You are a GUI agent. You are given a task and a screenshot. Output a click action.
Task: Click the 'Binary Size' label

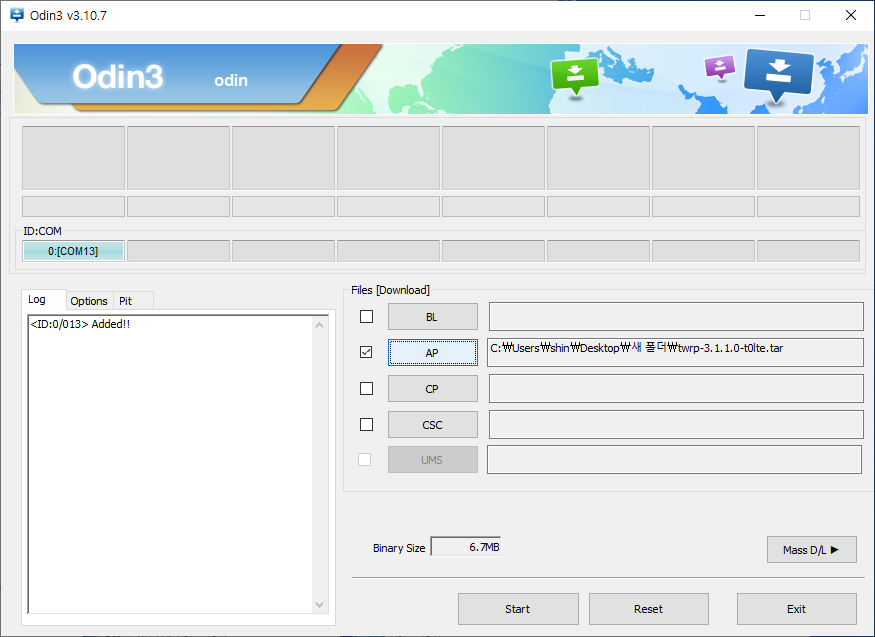coord(399,548)
